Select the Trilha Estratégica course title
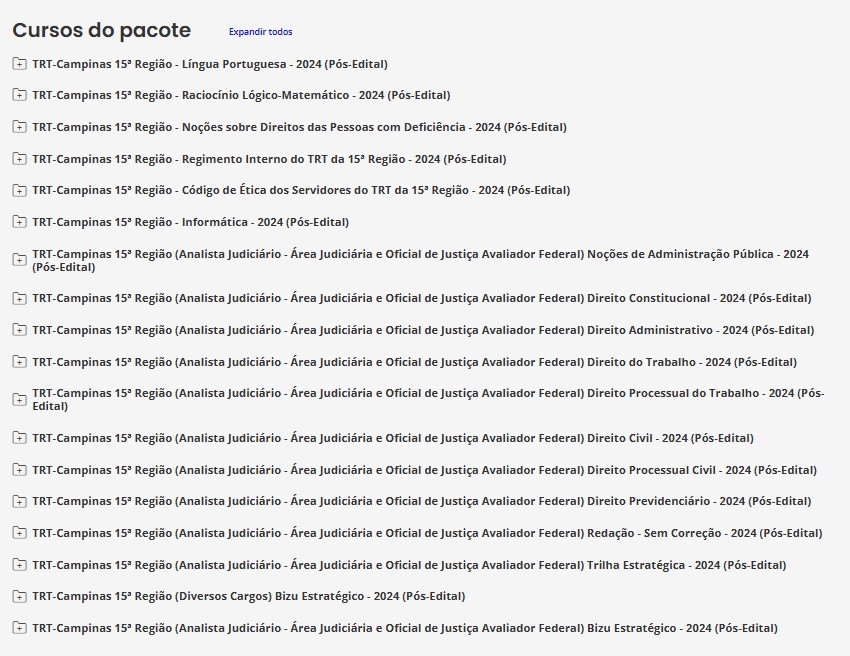Image resolution: width=850 pixels, height=656 pixels. point(409,565)
